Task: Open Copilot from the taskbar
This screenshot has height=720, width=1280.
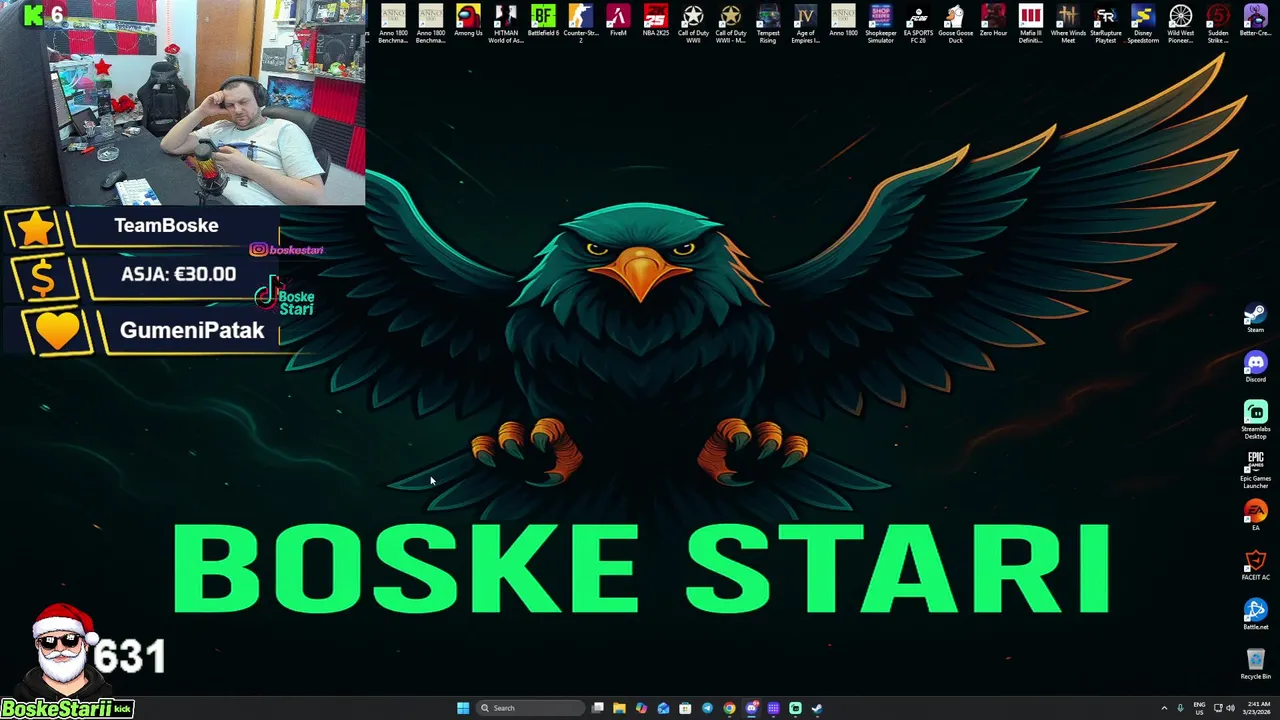Action: 641,708
